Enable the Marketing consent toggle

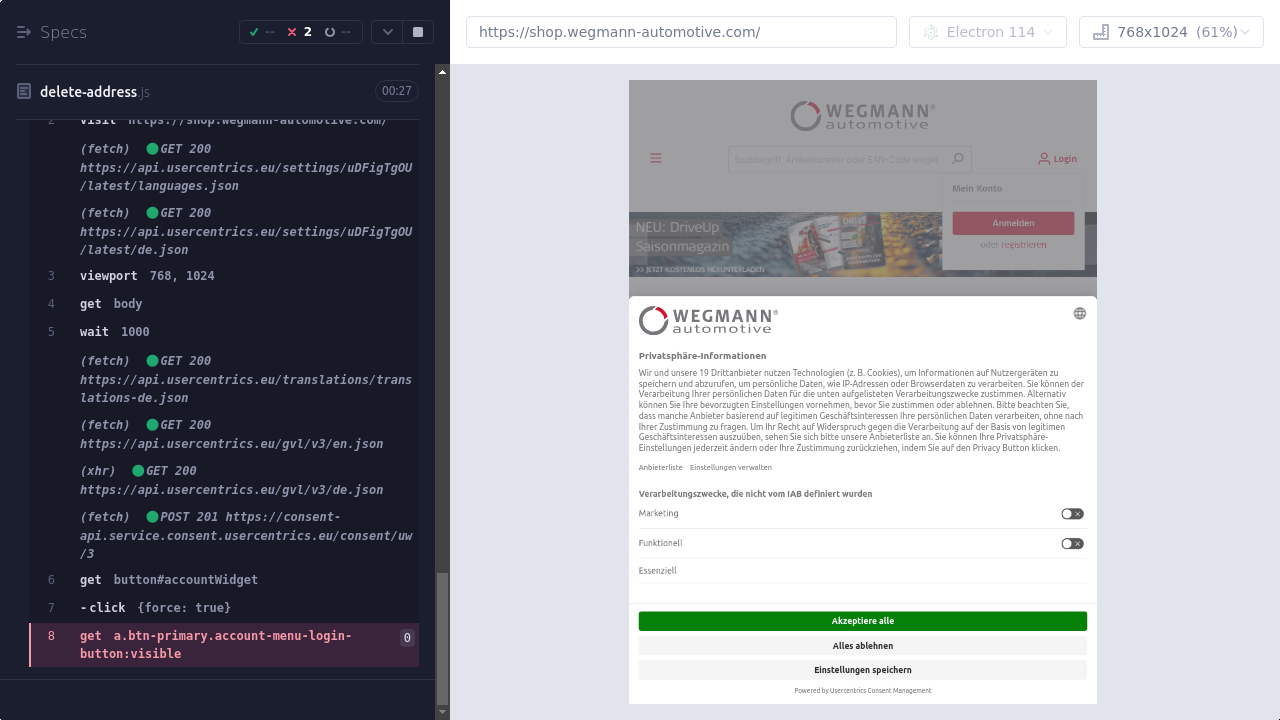(x=1072, y=514)
